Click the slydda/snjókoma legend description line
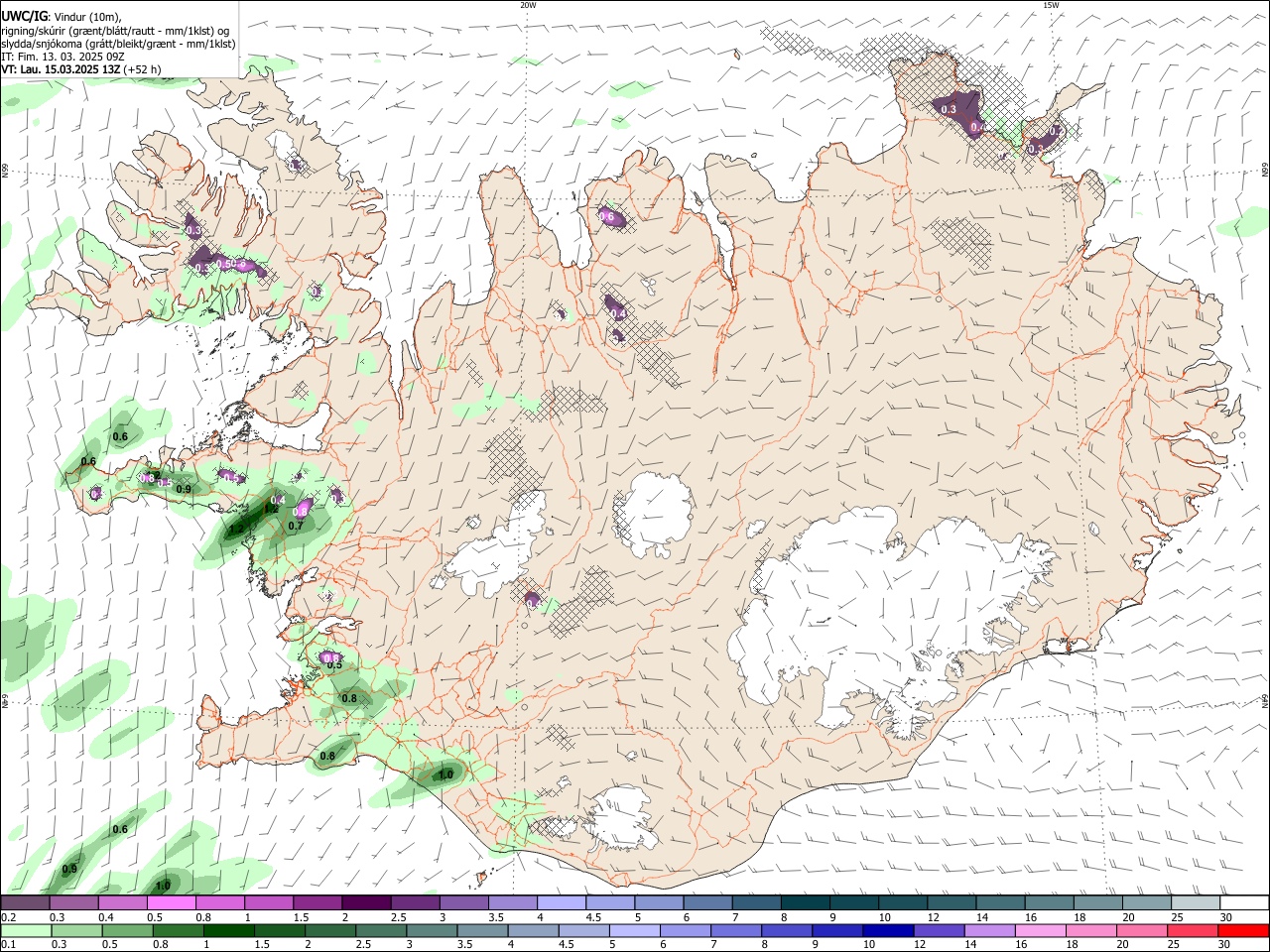The width and height of the screenshot is (1270, 952). click(118, 44)
